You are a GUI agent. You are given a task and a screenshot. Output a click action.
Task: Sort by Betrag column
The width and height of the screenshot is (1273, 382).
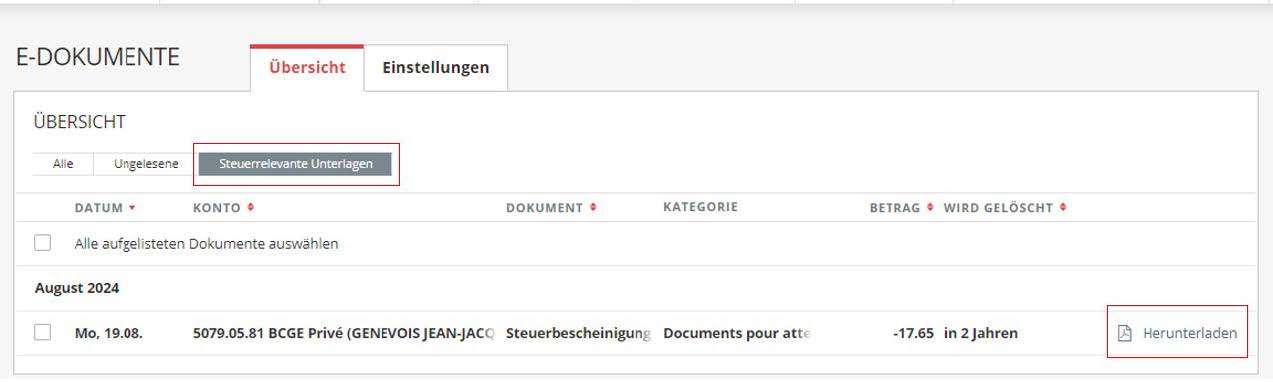point(902,208)
